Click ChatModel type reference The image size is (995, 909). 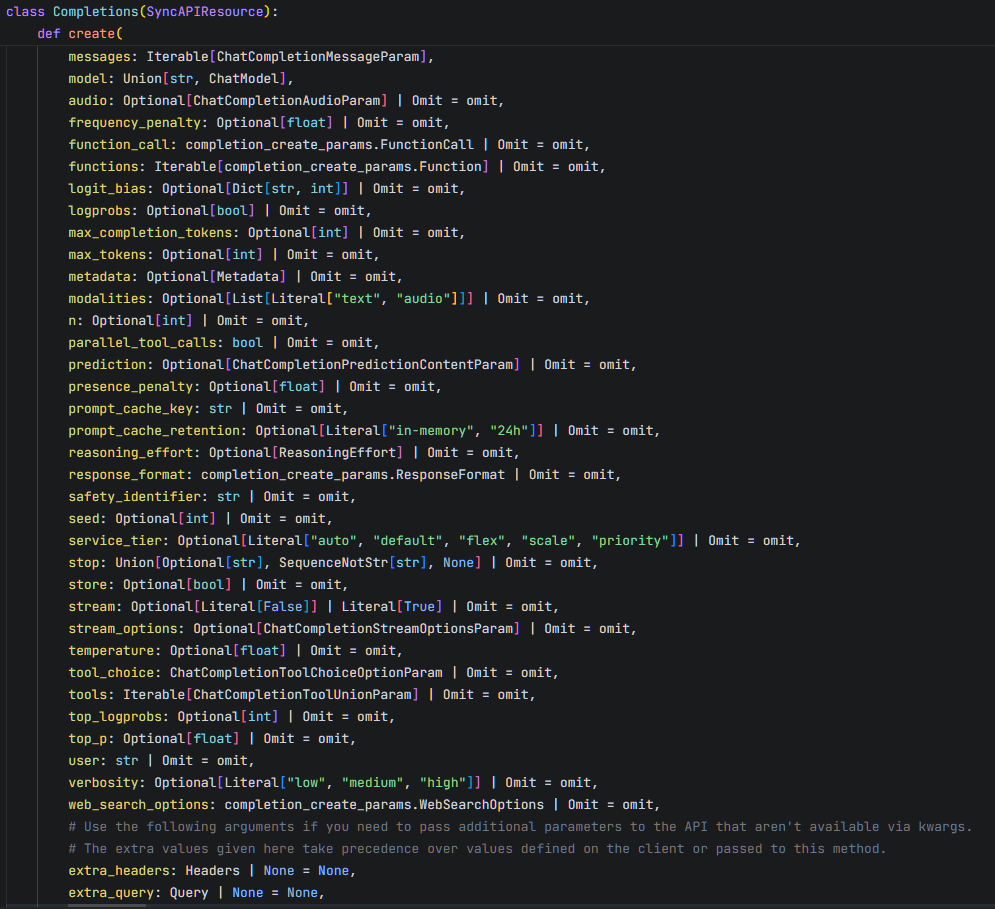pos(244,79)
